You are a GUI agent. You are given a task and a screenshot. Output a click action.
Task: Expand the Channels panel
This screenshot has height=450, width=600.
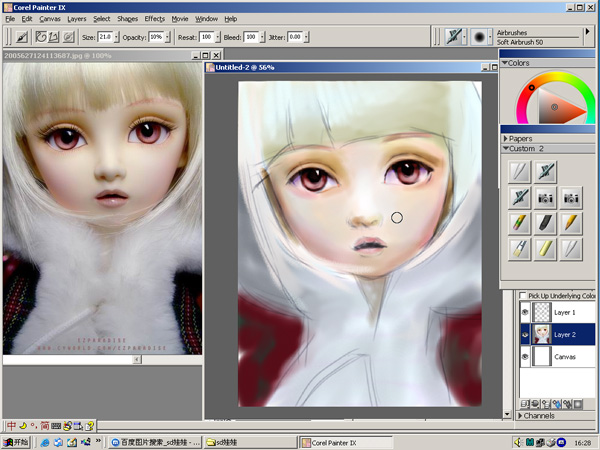tap(520, 416)
